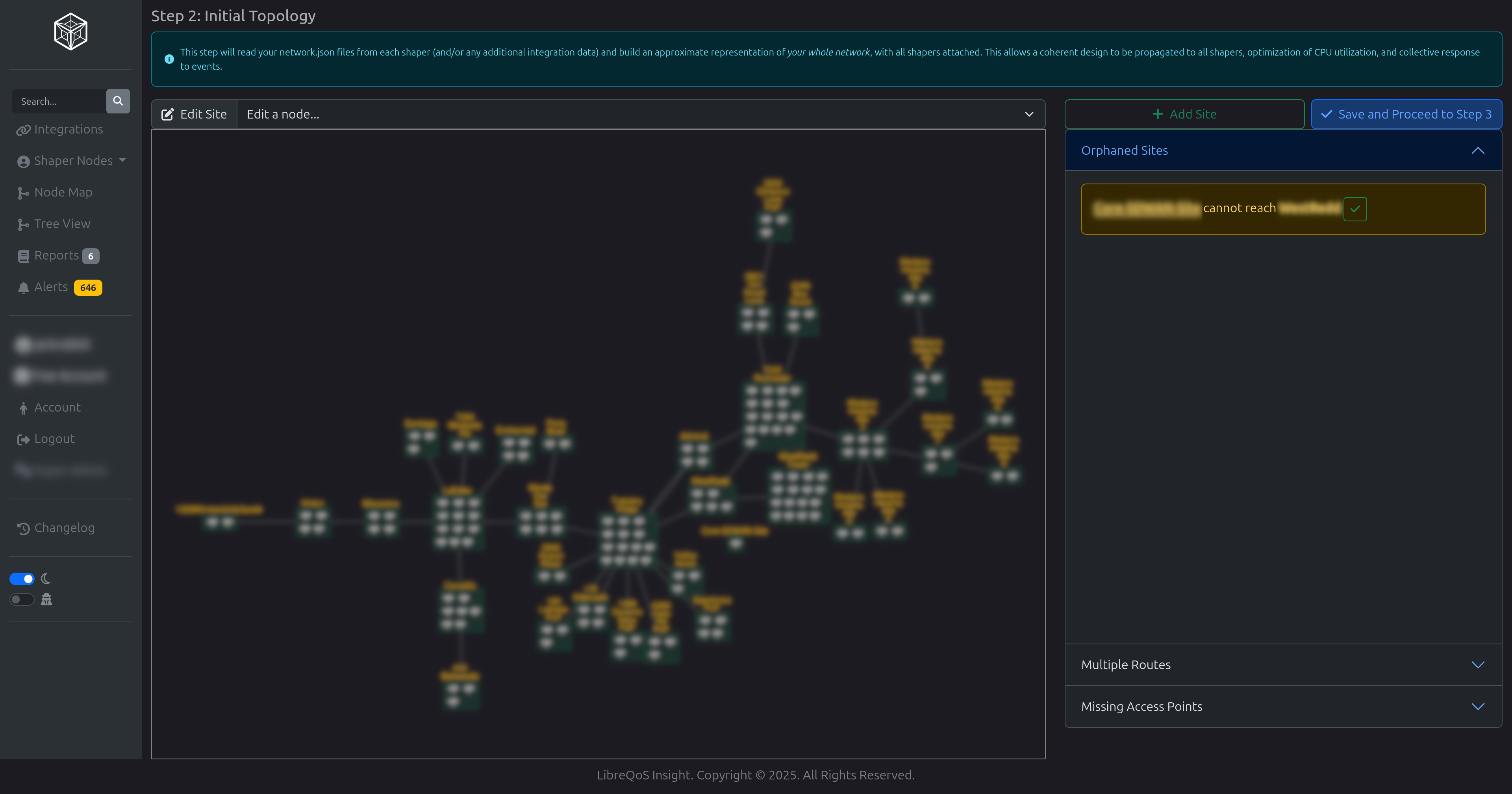The height and width of the screenshot is (794, 1512).
Task: Open the Edit a node dropdown
Action: click(640, 115)
